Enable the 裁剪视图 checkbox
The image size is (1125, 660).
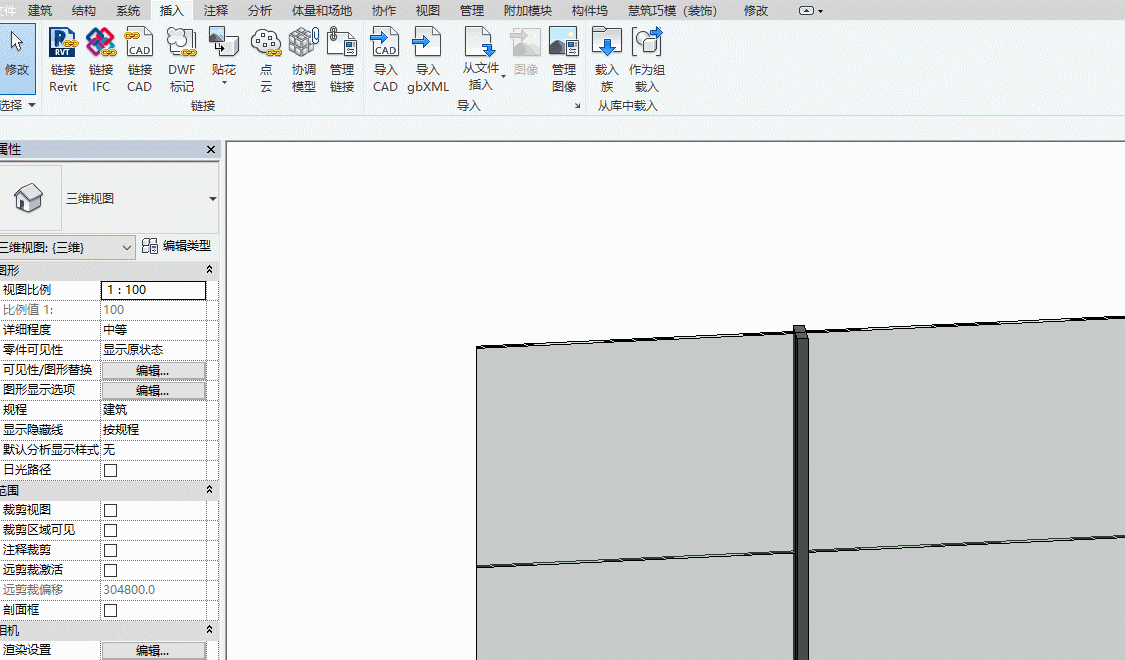110,510
